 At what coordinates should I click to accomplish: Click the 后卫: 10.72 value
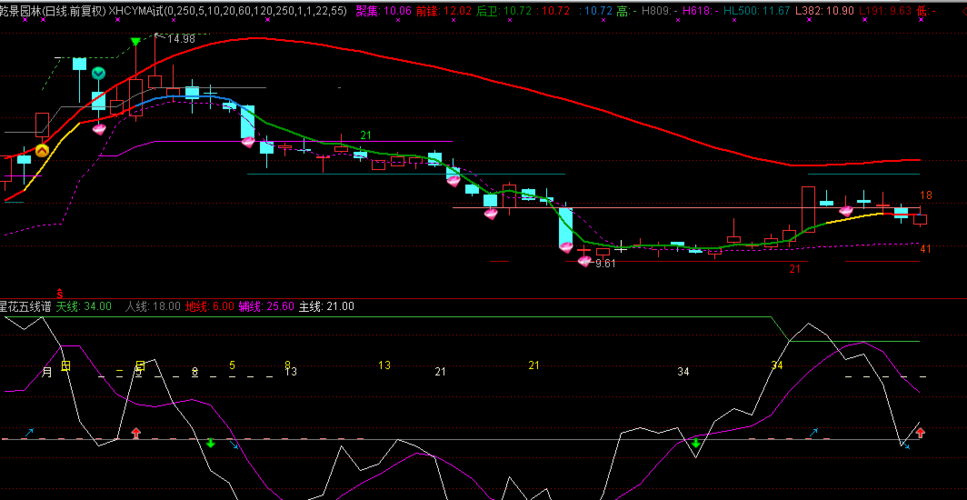click(x=503, y=10)
